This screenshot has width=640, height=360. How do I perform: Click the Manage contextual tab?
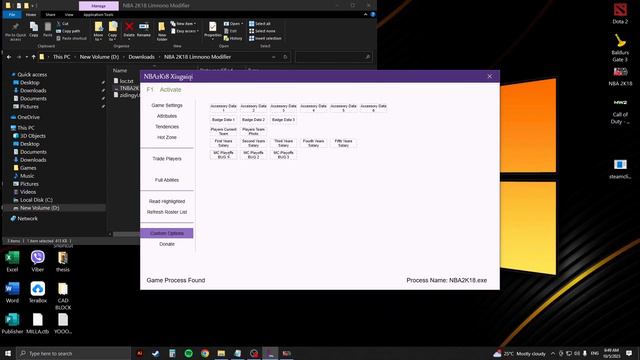click(98, 6)
